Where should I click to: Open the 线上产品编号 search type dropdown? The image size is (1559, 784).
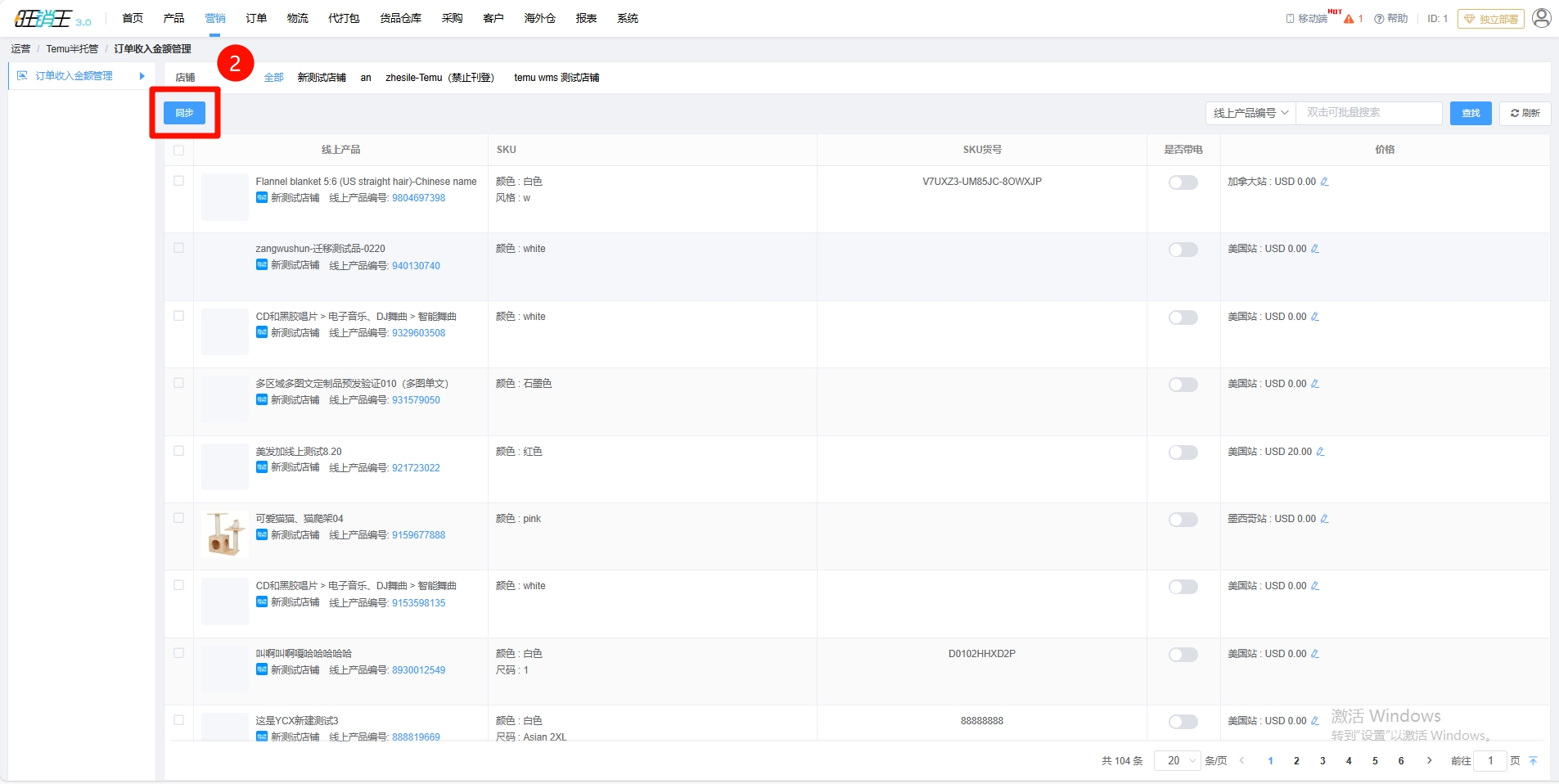click(1250, 113)
